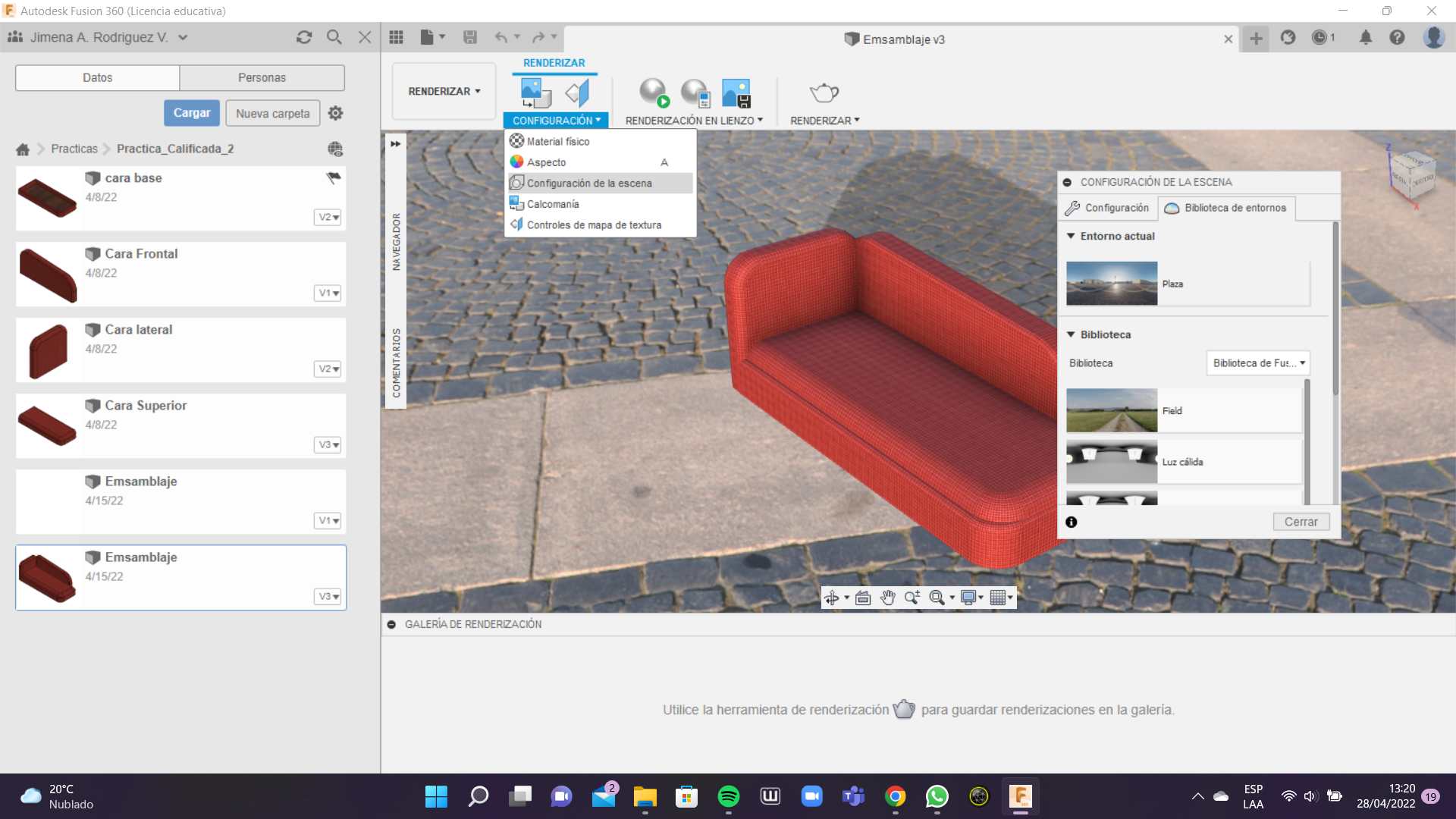
Task: Toggle the data panel grid icon
Action: pyautogui.click(x=396, y=37)
